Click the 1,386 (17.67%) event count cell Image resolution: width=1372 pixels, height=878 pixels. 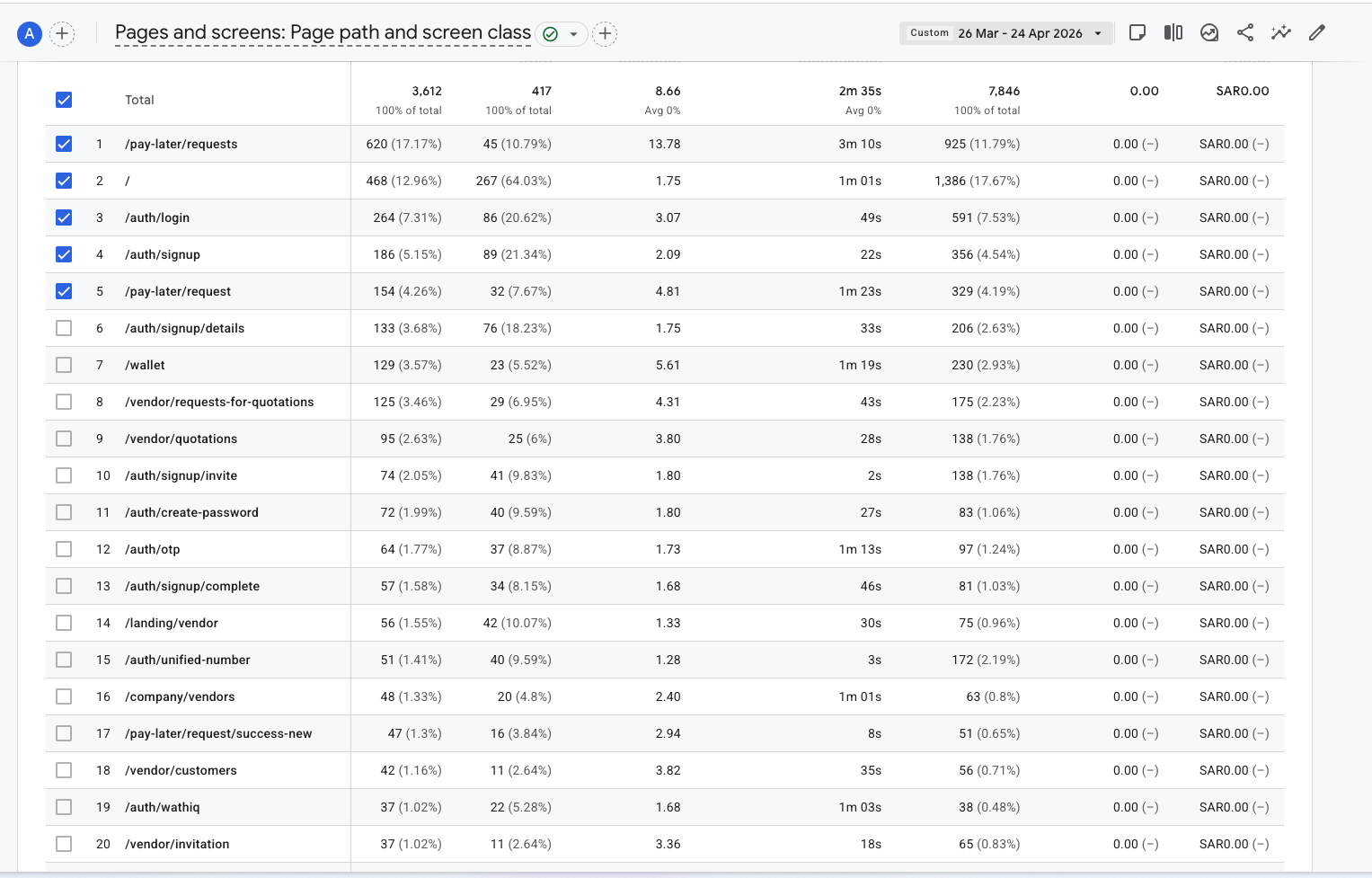[x=977, y=181]
